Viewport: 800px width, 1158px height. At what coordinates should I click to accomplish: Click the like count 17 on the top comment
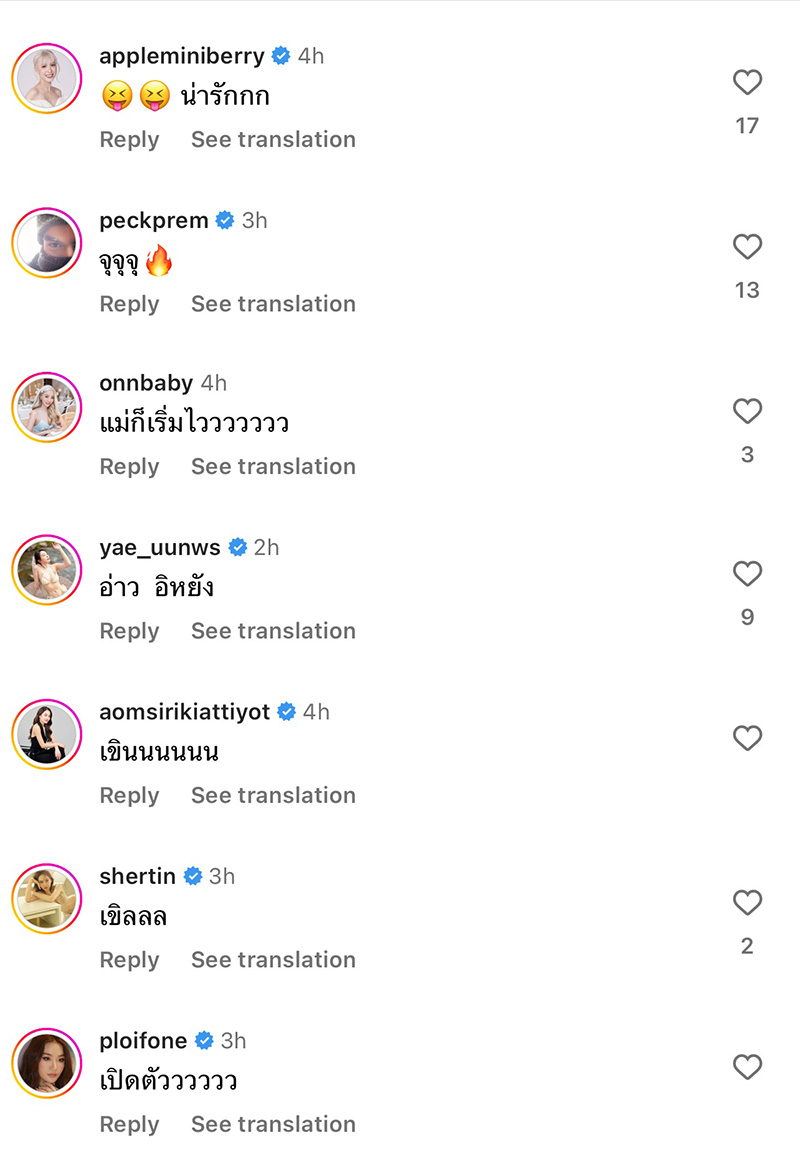point(747,126)
